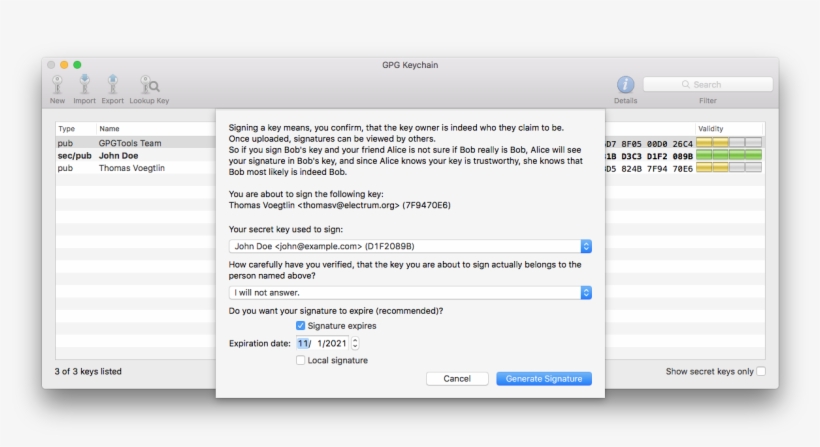Click the Name column header
The image size is (820, 447).
tap(110, 129)
